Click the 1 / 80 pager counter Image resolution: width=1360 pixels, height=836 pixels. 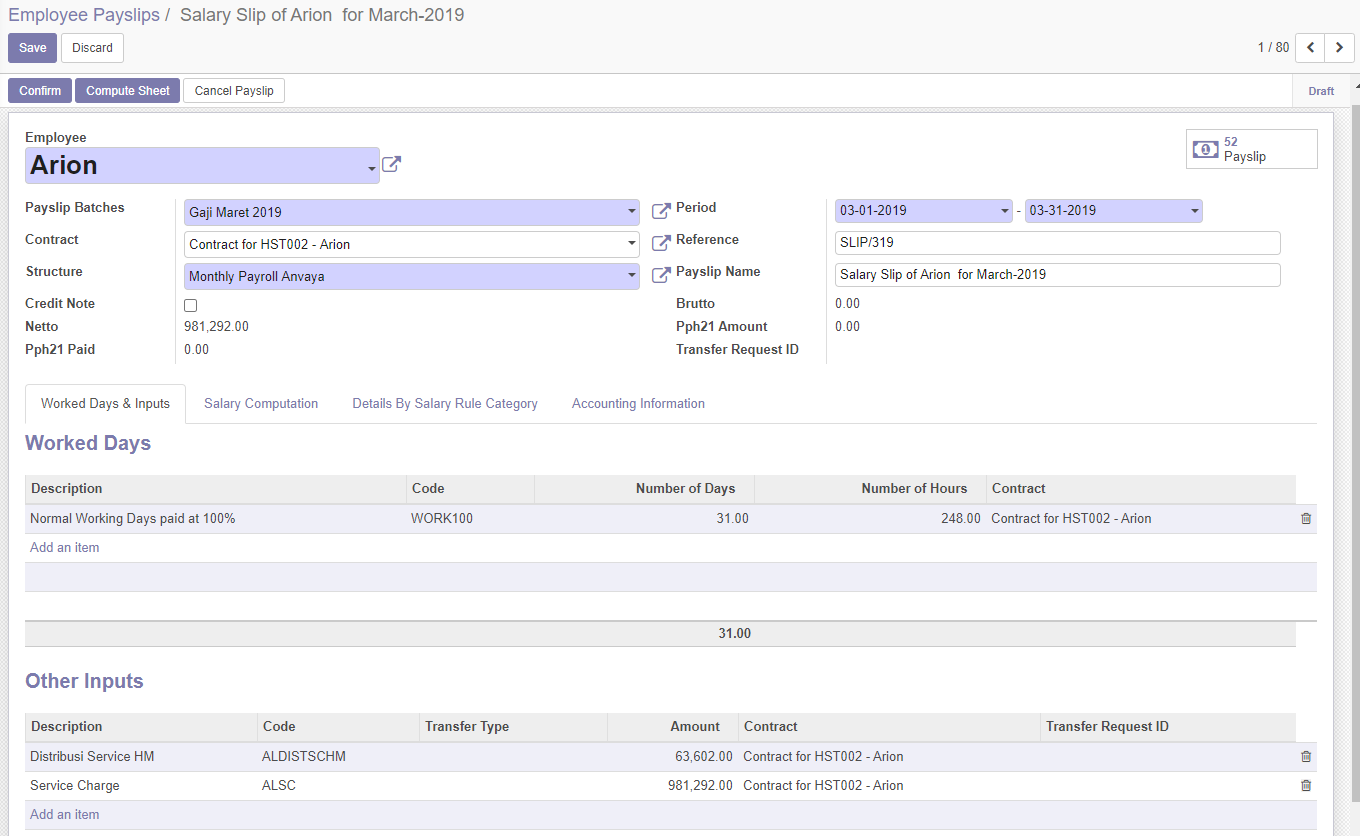(1273, 48)
